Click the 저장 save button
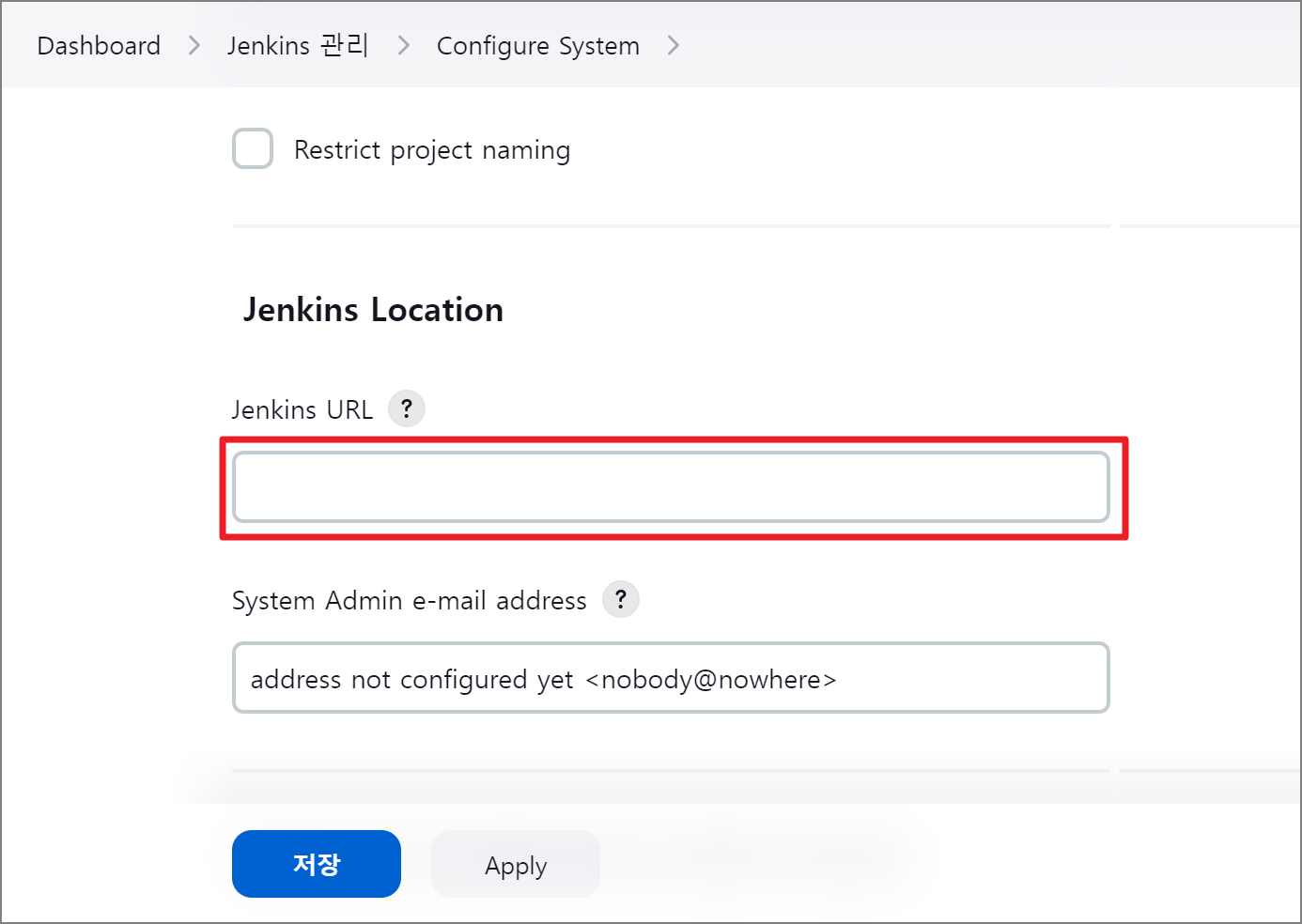The width and height of the screenshot is (1302, 924). (317, 864)
